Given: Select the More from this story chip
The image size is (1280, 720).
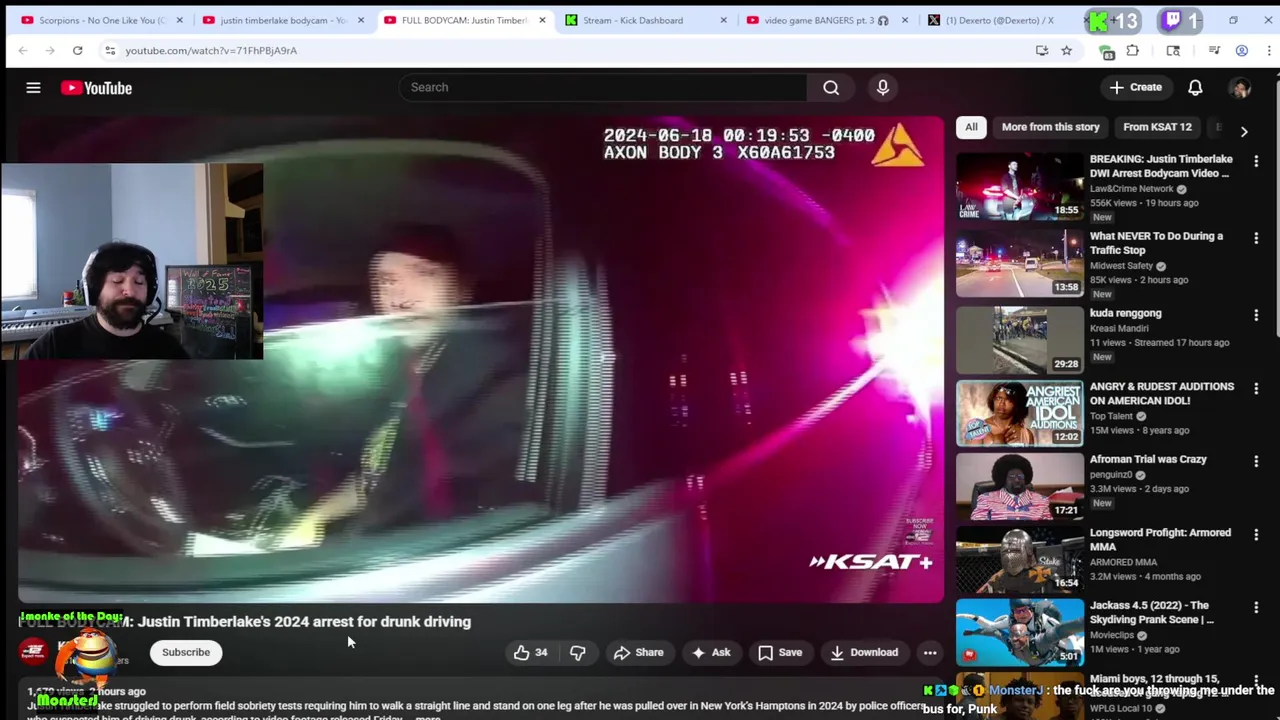Looking at the screenshot, I should 1050,127.
